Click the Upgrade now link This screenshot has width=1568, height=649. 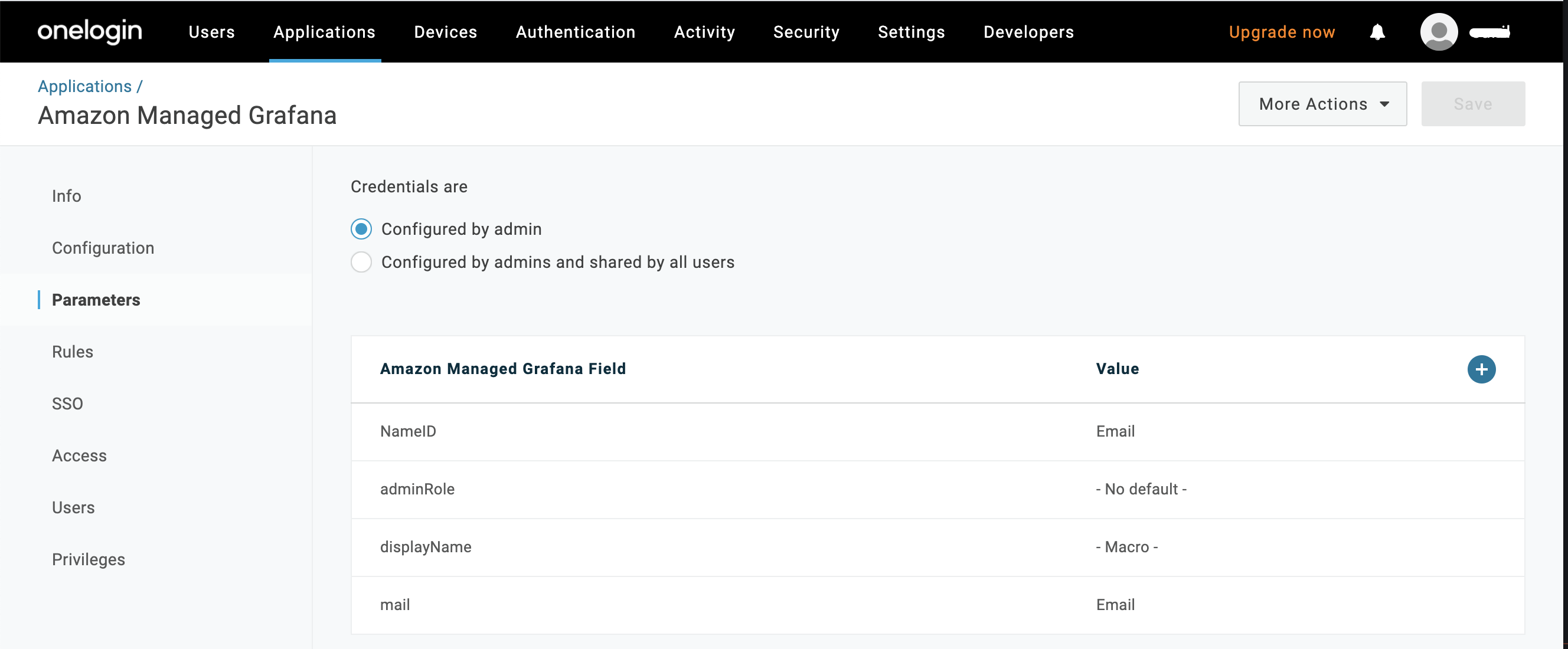pos(1281,32)
